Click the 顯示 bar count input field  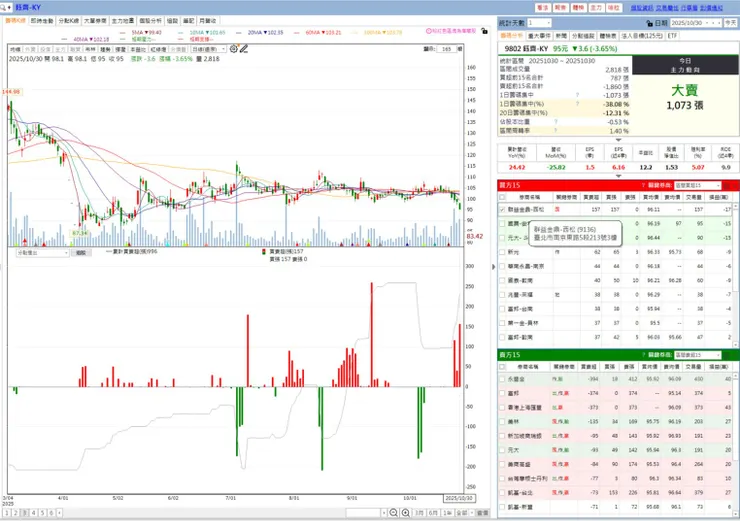pos(447,49)
